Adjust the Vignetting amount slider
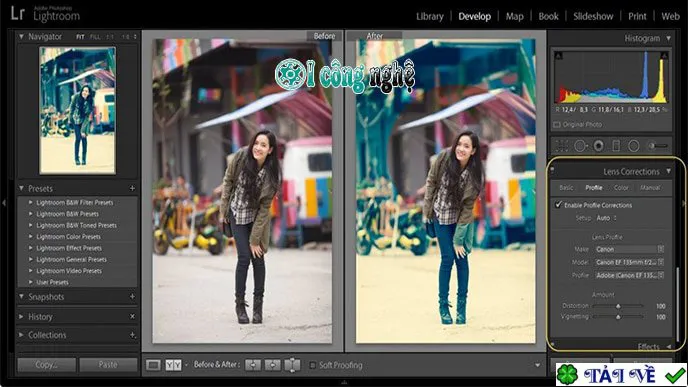The height and width of the screenshot is (387, 688). tap(617, 316)
